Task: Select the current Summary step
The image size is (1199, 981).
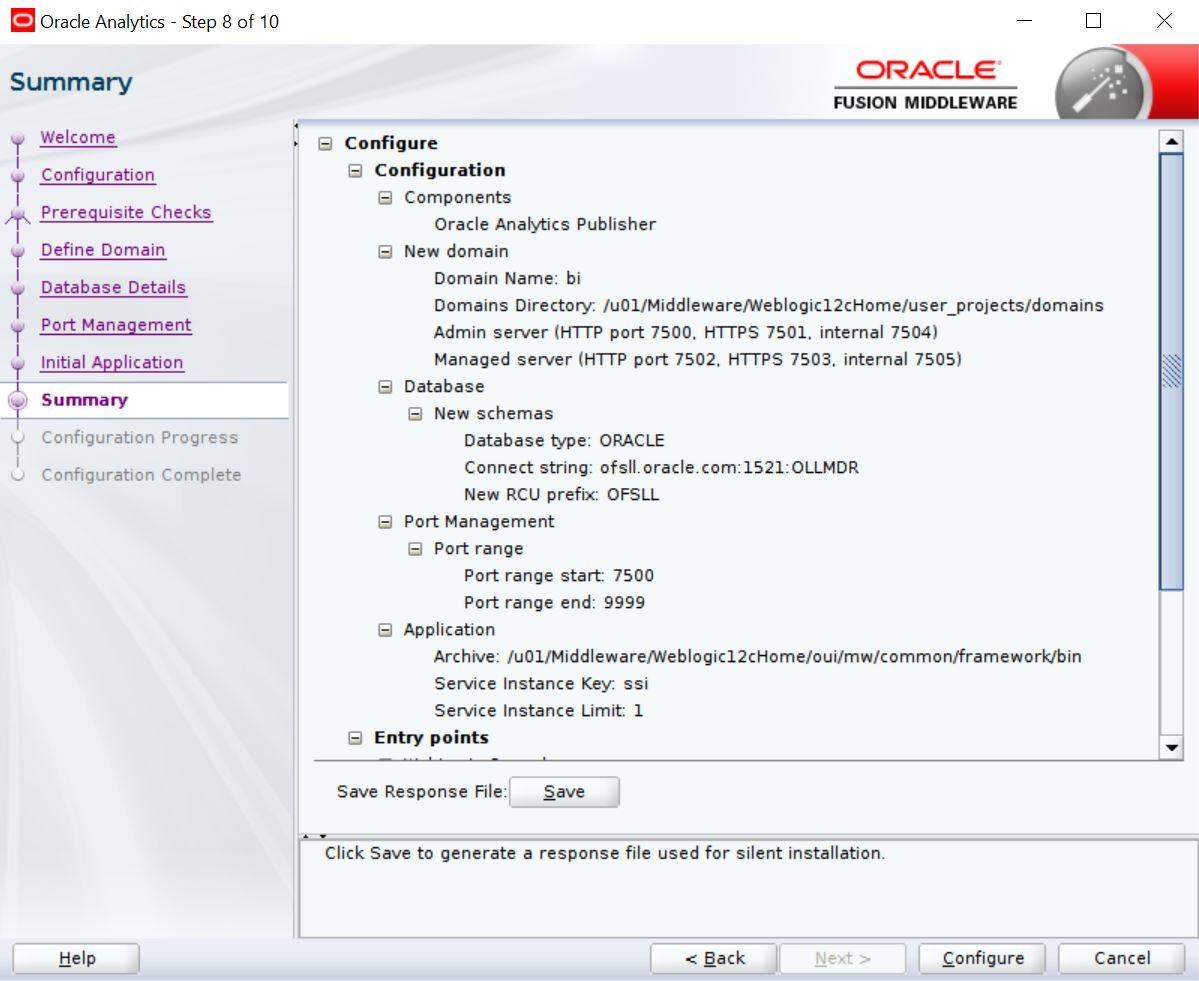Action: tap(84, 400)
